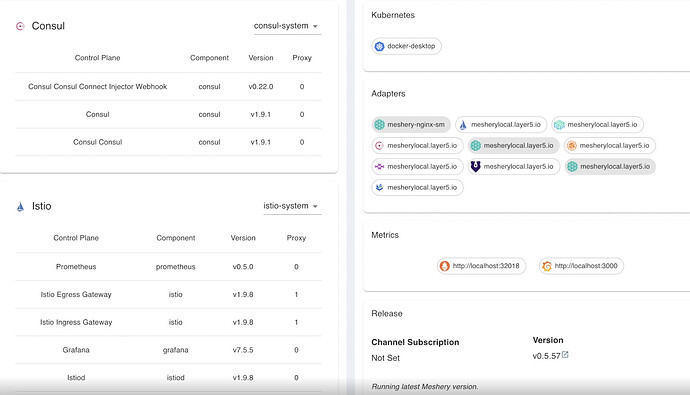Click the Istio adapter chip with sail icon

(501, 124)
